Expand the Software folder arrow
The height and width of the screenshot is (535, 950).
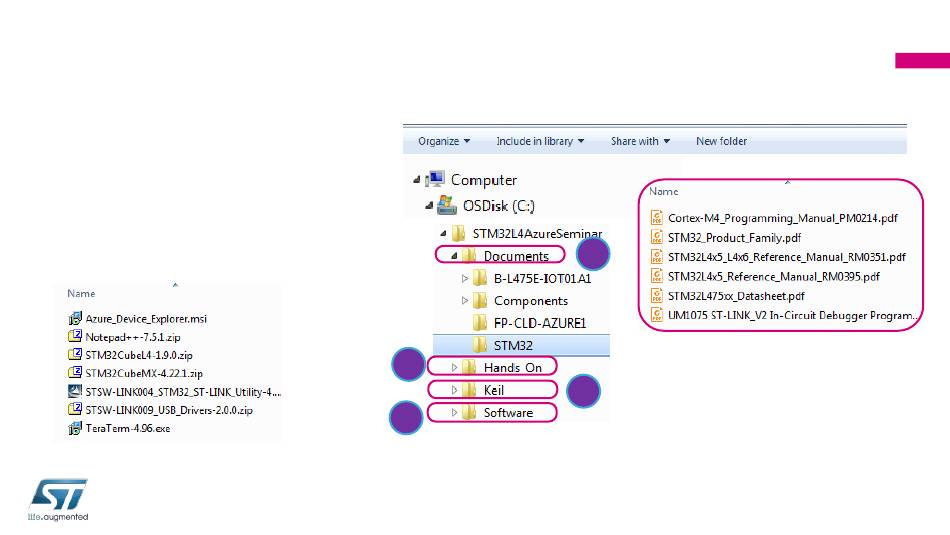click(454, 413)
